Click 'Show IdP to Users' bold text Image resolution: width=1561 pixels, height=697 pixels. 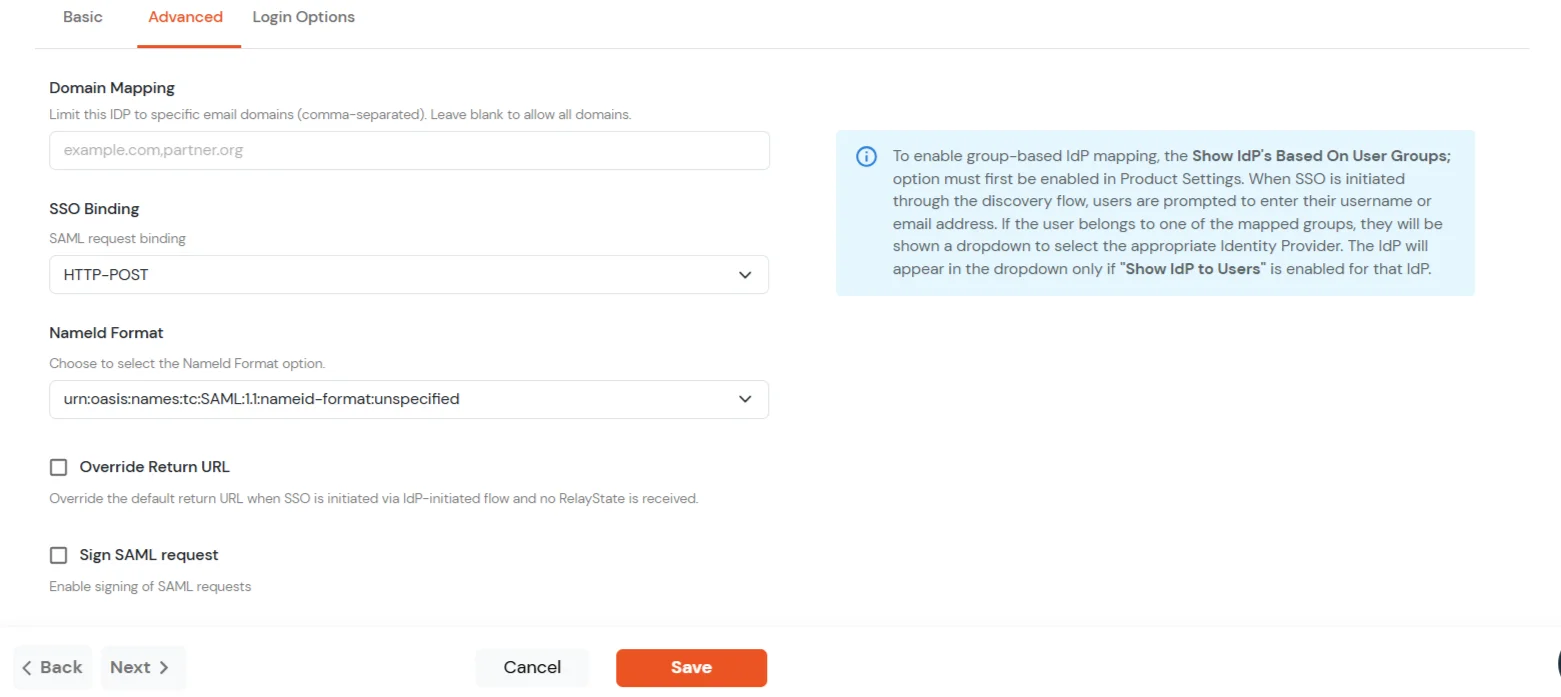[x=1192, y=269]
